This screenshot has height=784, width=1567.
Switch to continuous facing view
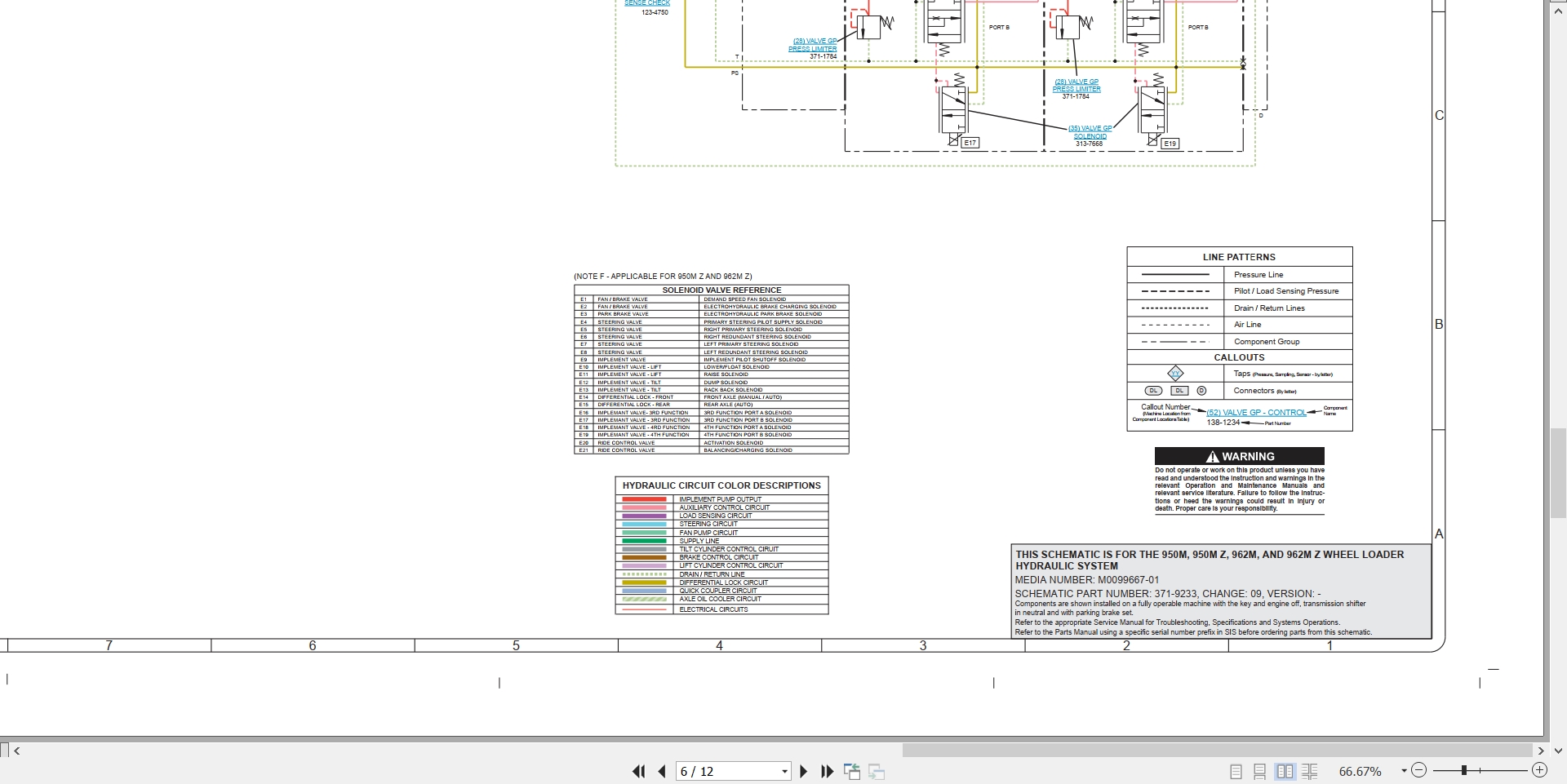pyautogui.click(x=1310, y=771)
